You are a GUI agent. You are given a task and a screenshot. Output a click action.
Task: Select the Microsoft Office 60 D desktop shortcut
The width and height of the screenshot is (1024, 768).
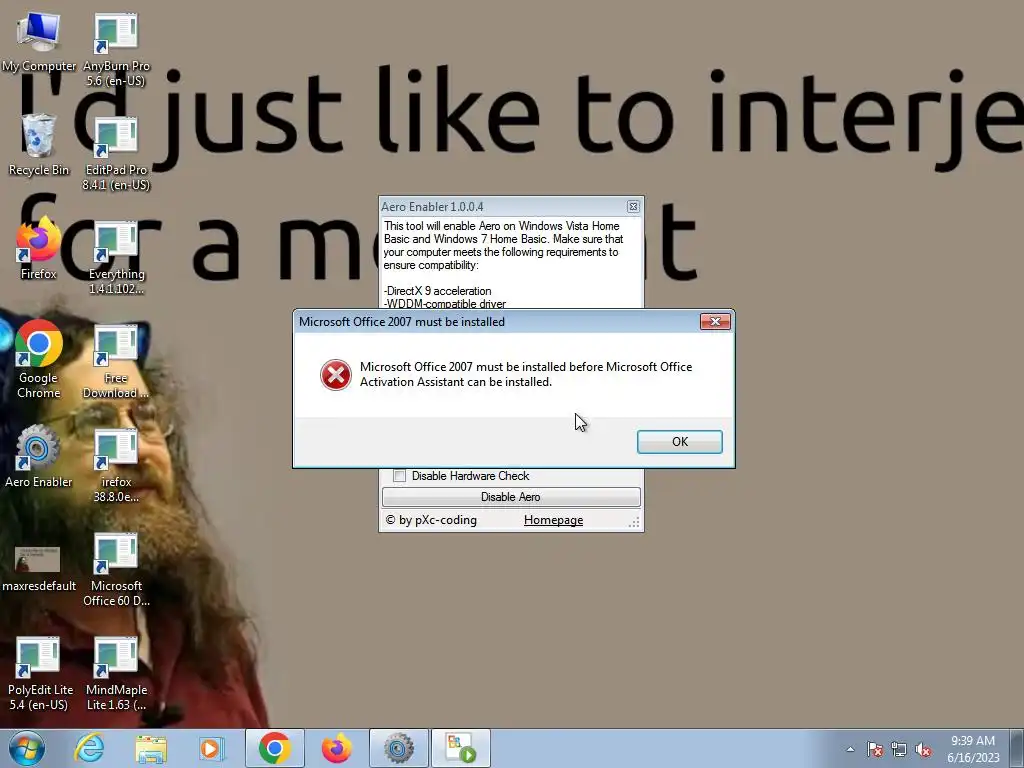(x=116, y=569)
